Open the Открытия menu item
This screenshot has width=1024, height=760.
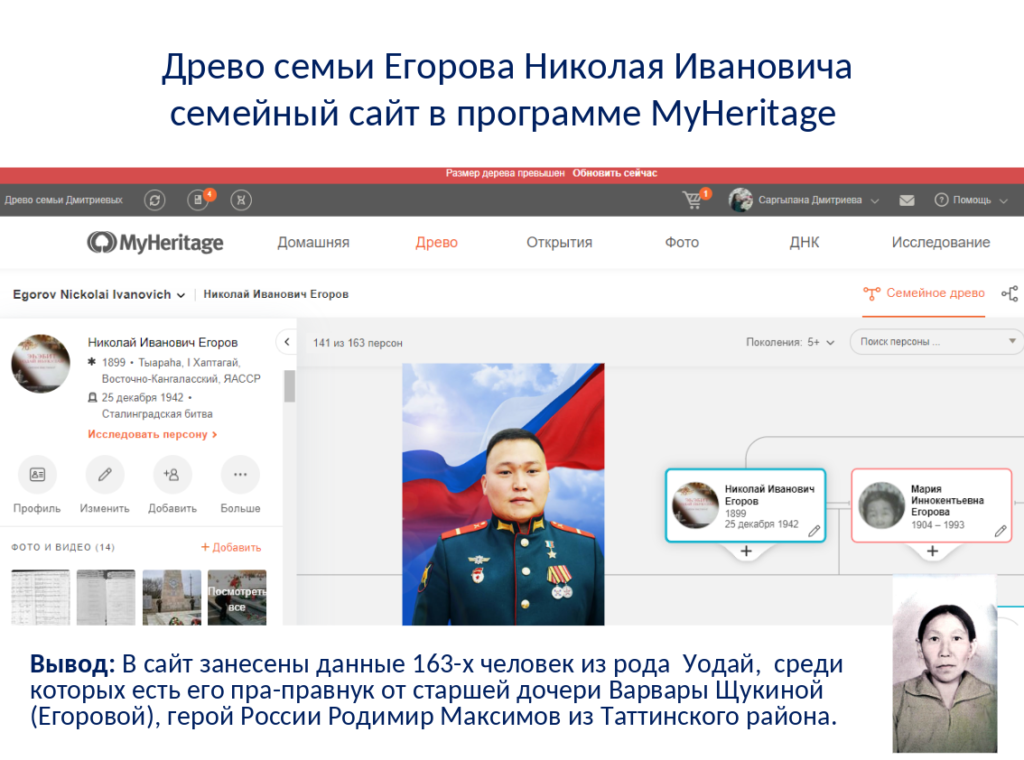(559, 242)
